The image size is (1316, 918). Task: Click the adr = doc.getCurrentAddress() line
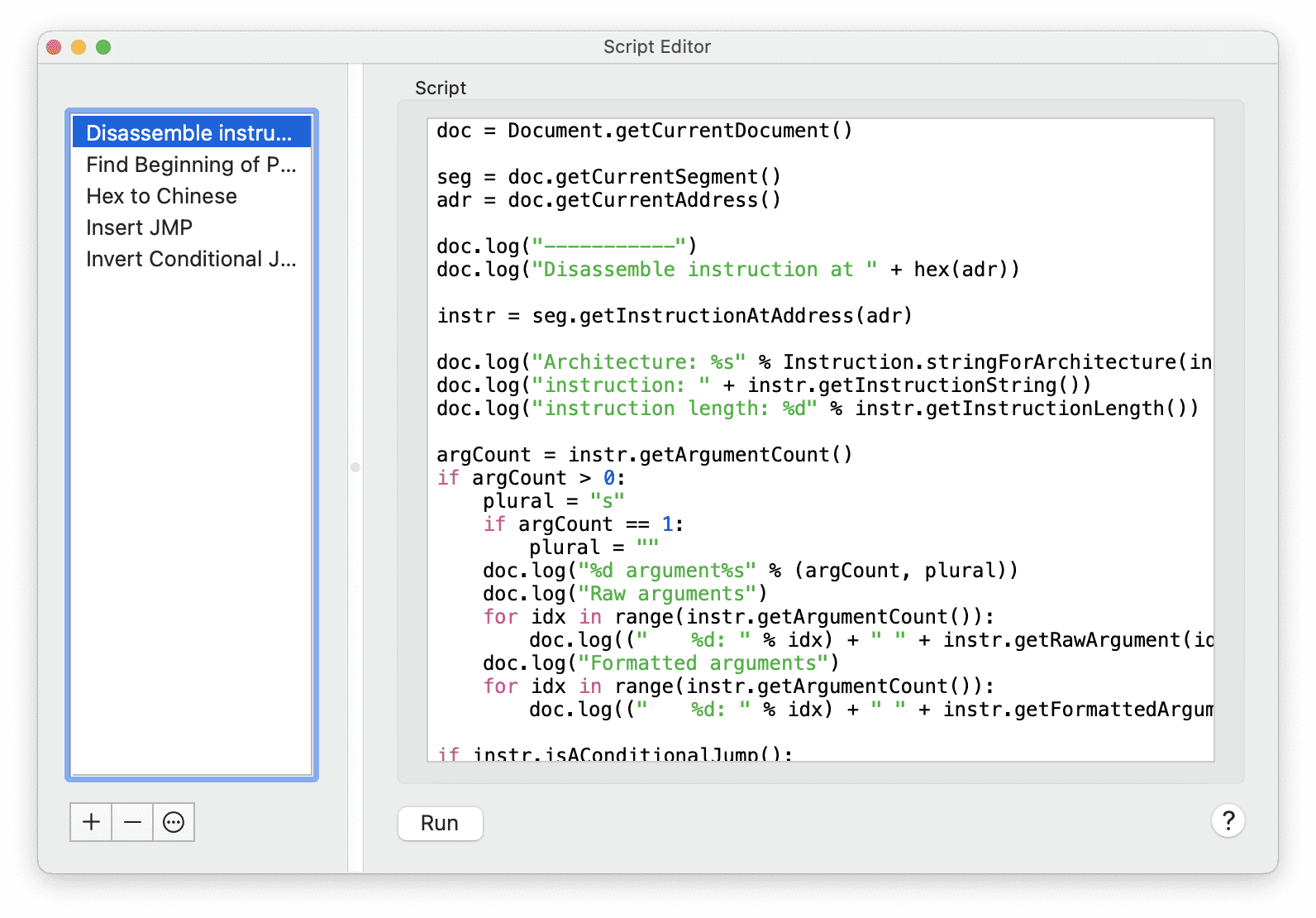point(608,200)
